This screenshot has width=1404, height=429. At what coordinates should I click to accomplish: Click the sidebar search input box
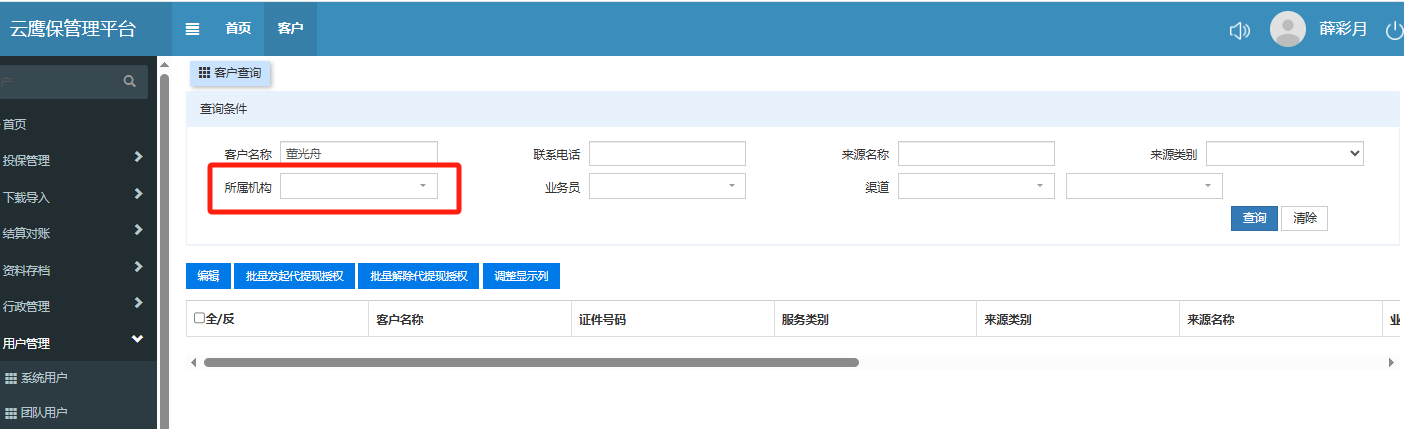point(60,81)
